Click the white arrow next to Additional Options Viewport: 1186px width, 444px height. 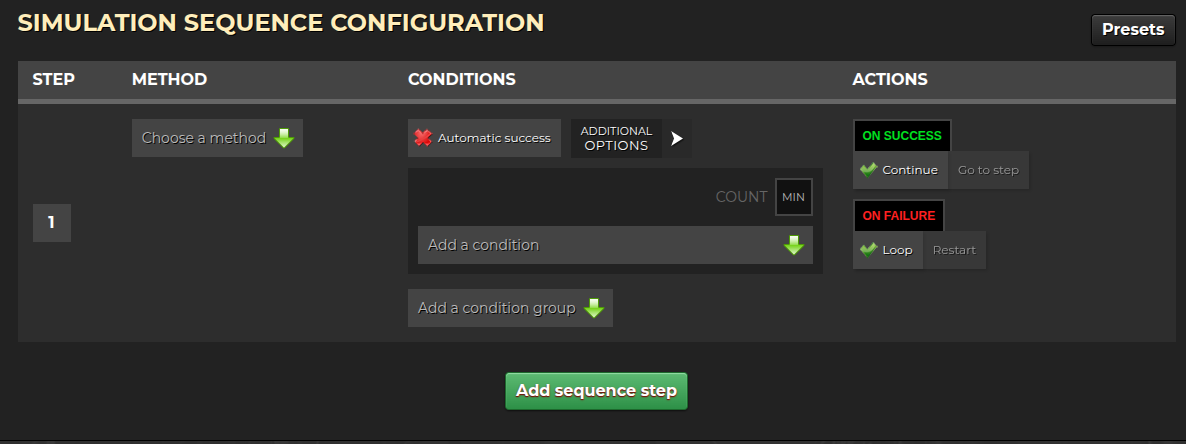coord(677,138)
